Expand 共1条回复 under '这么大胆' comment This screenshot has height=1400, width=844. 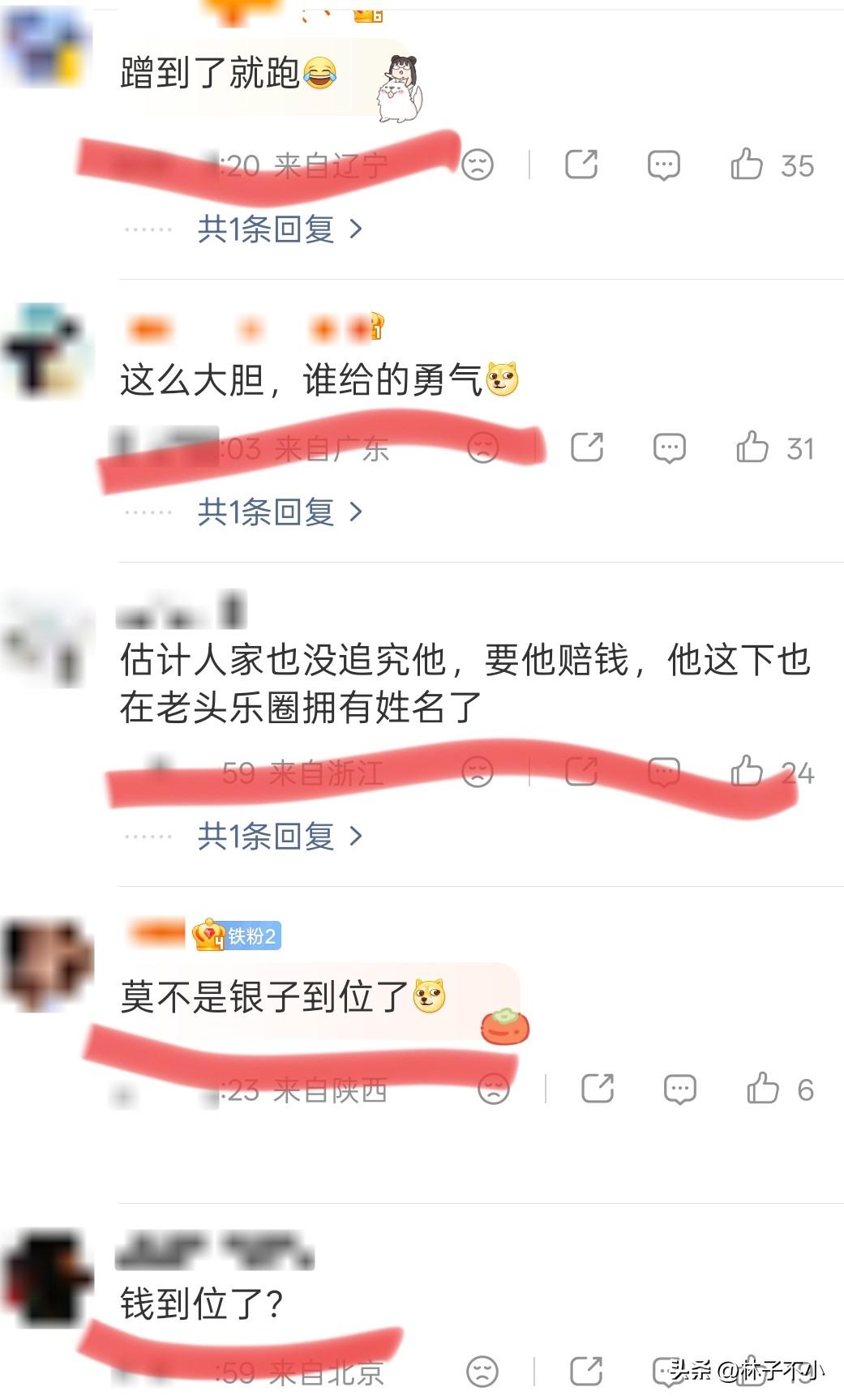pos(280,512)
